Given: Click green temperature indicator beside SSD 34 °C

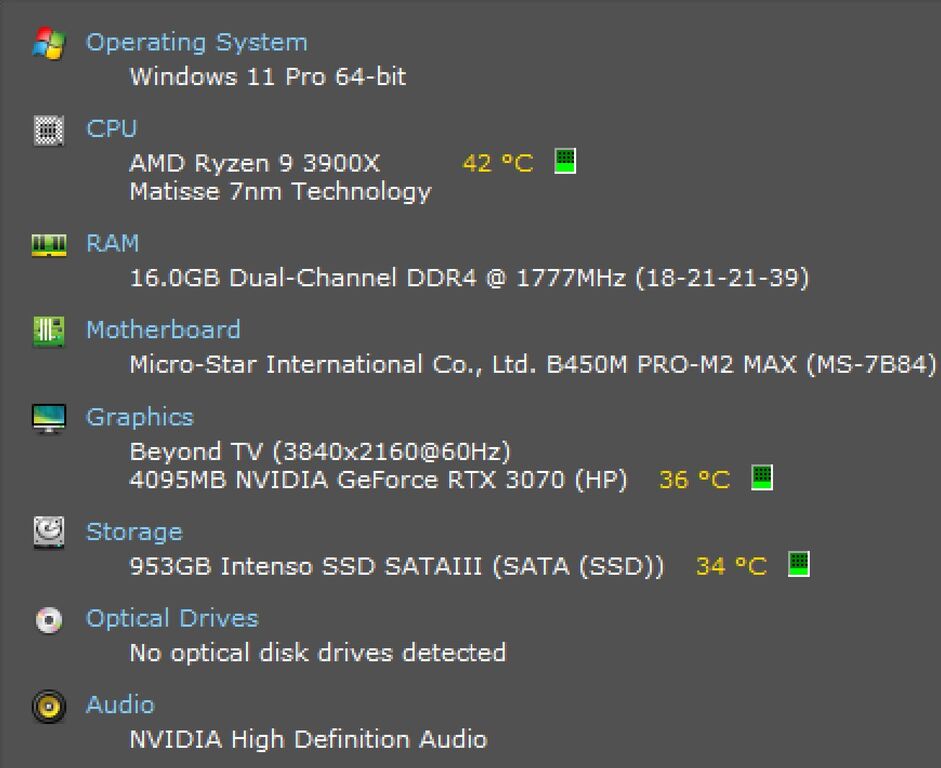Looking at the screenshot, I should 799,564.
